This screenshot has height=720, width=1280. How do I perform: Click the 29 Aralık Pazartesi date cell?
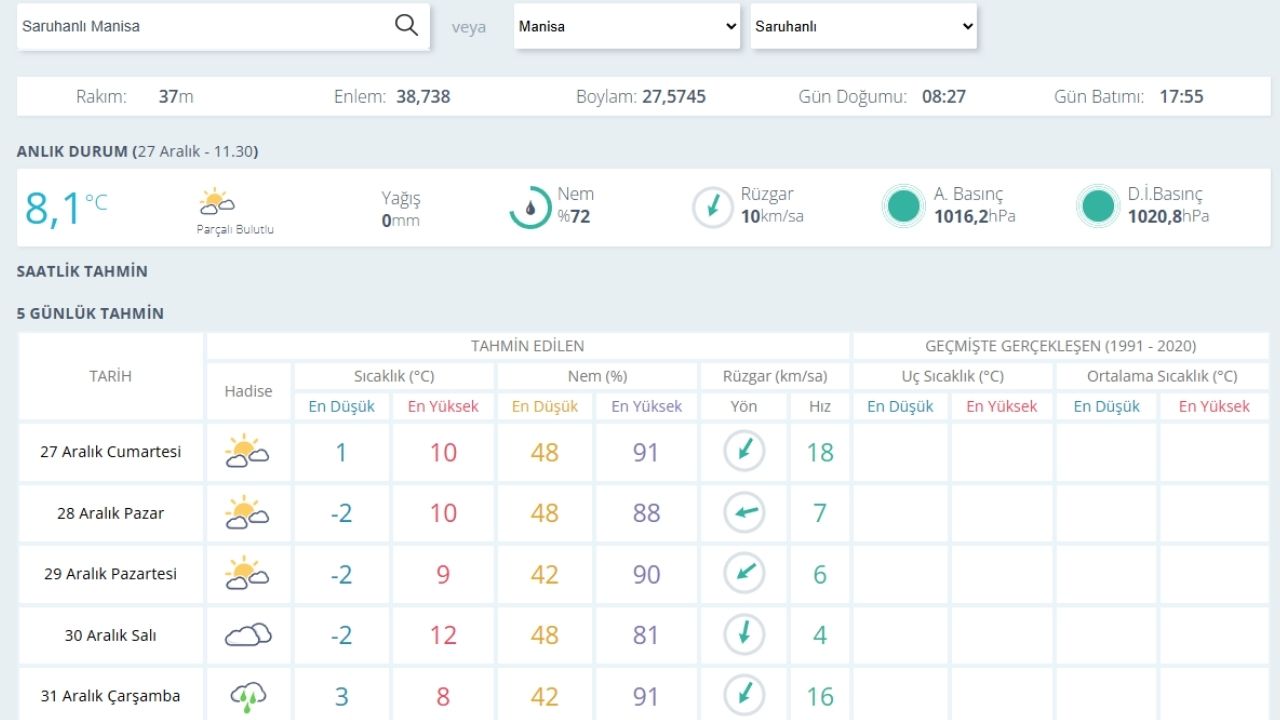pos(110,574)
